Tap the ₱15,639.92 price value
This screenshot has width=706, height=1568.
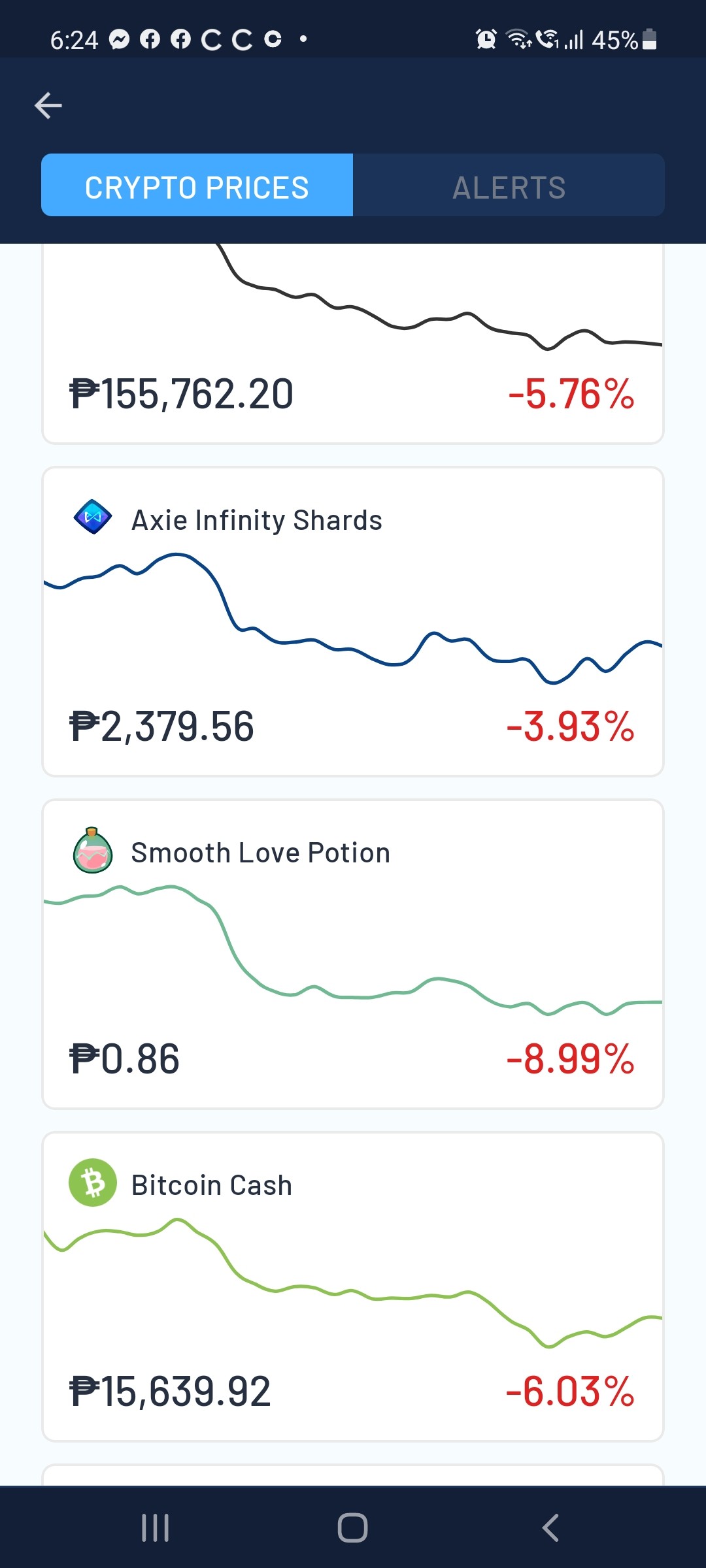pyautogui.click(x=170, y=1392)
